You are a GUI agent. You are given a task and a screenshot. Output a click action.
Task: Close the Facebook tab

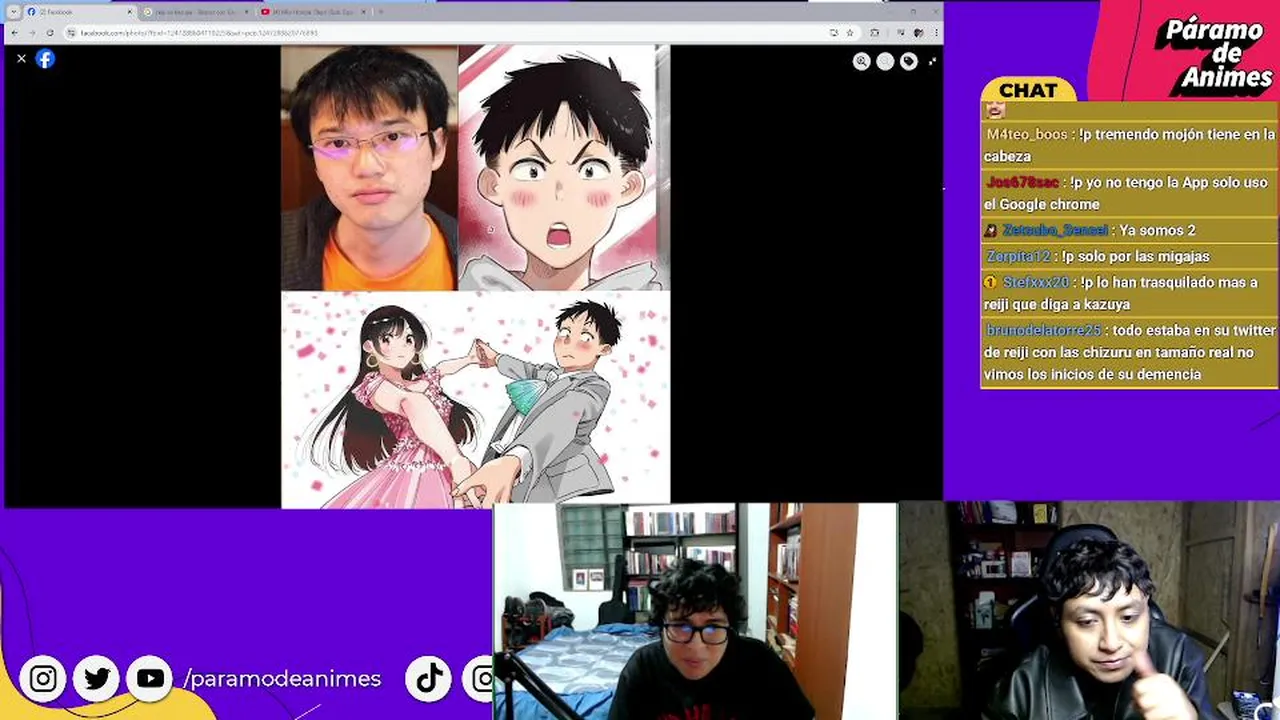[x=129, y=12]
